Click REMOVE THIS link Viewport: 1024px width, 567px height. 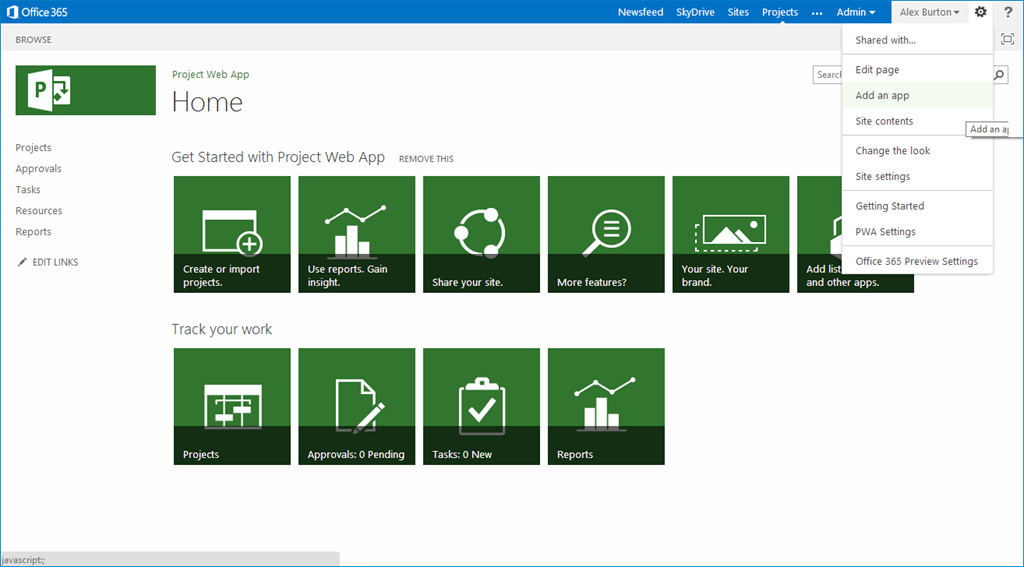426,159
